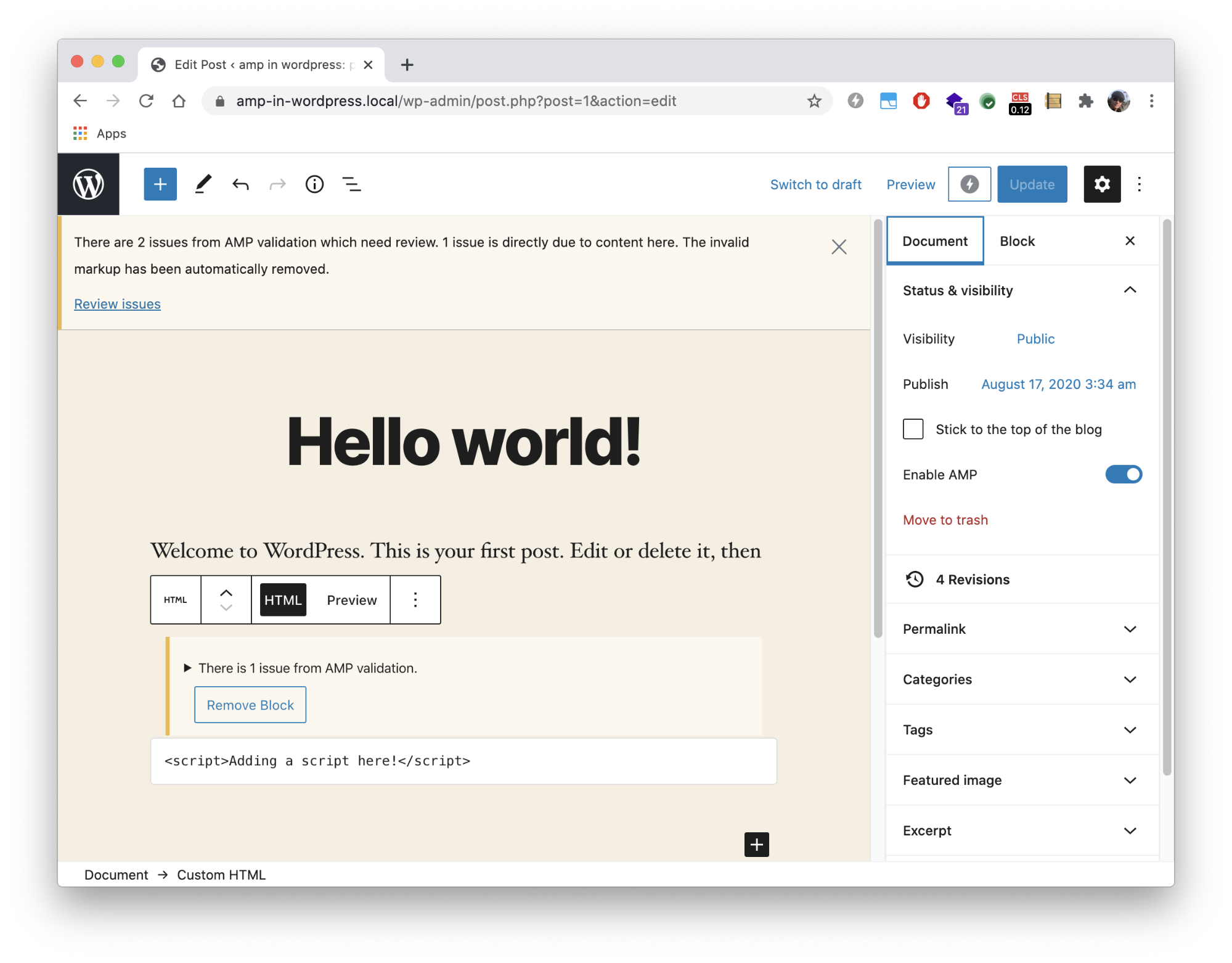Click the AMP lightning bolt icon
The image size is (1232, 963).
pos(969,184)
